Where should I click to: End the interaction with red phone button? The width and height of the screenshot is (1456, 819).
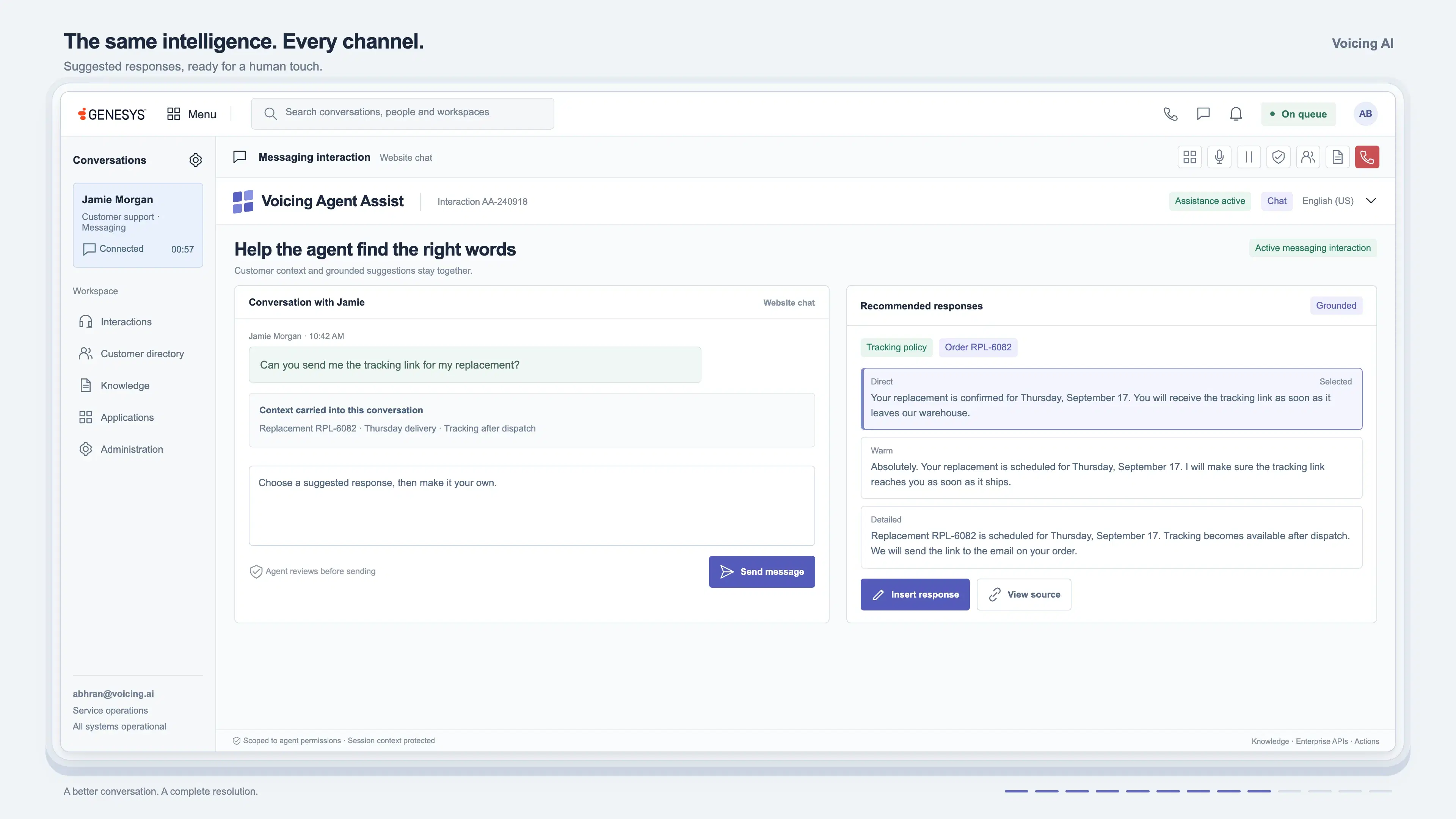tap(1367, 157)
